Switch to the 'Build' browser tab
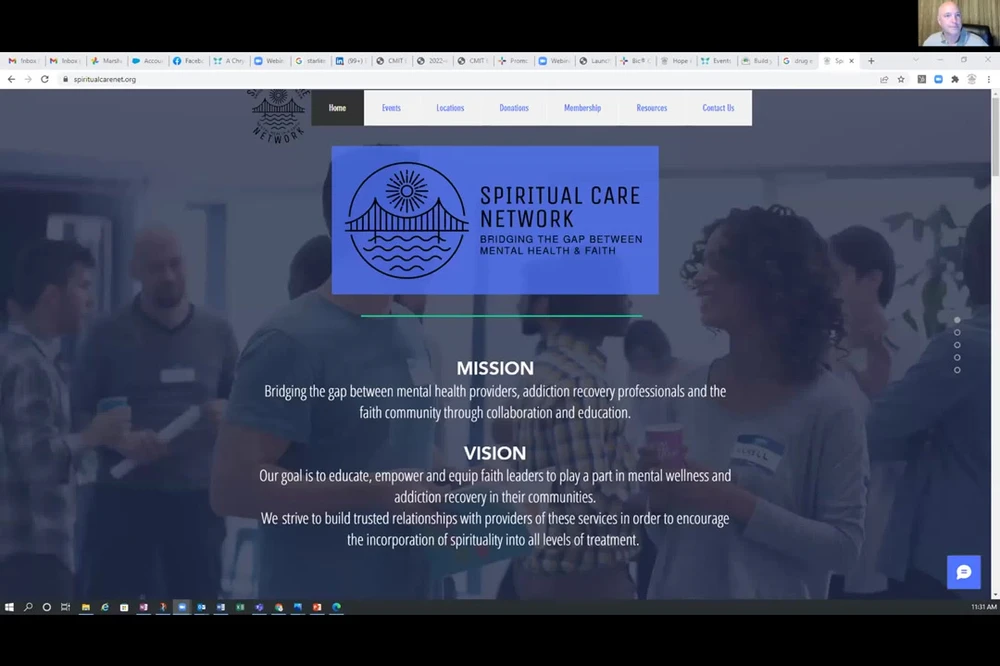The image size is (1000, 666). pyautogui.click(x=757, y=61)
